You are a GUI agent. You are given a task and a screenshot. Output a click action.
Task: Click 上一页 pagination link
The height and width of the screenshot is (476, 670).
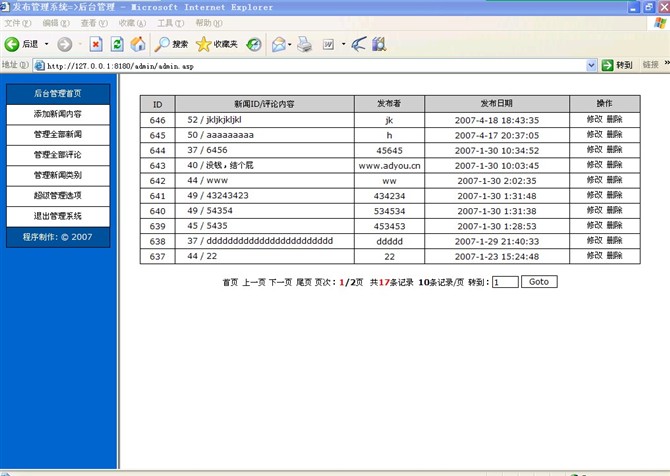(254, 282)
